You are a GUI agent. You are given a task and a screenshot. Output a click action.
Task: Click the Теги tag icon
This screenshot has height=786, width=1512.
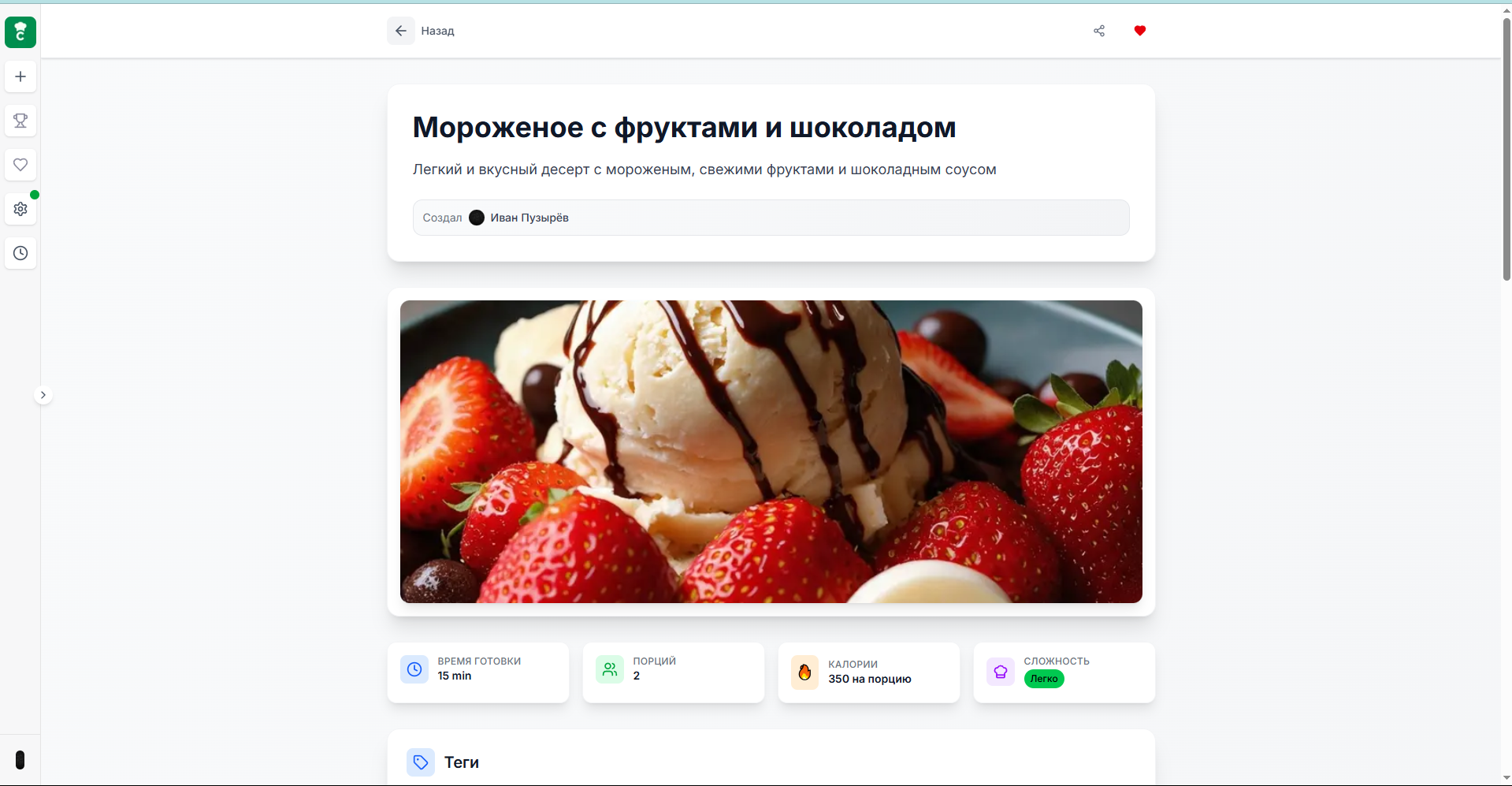tap(421, 762)
